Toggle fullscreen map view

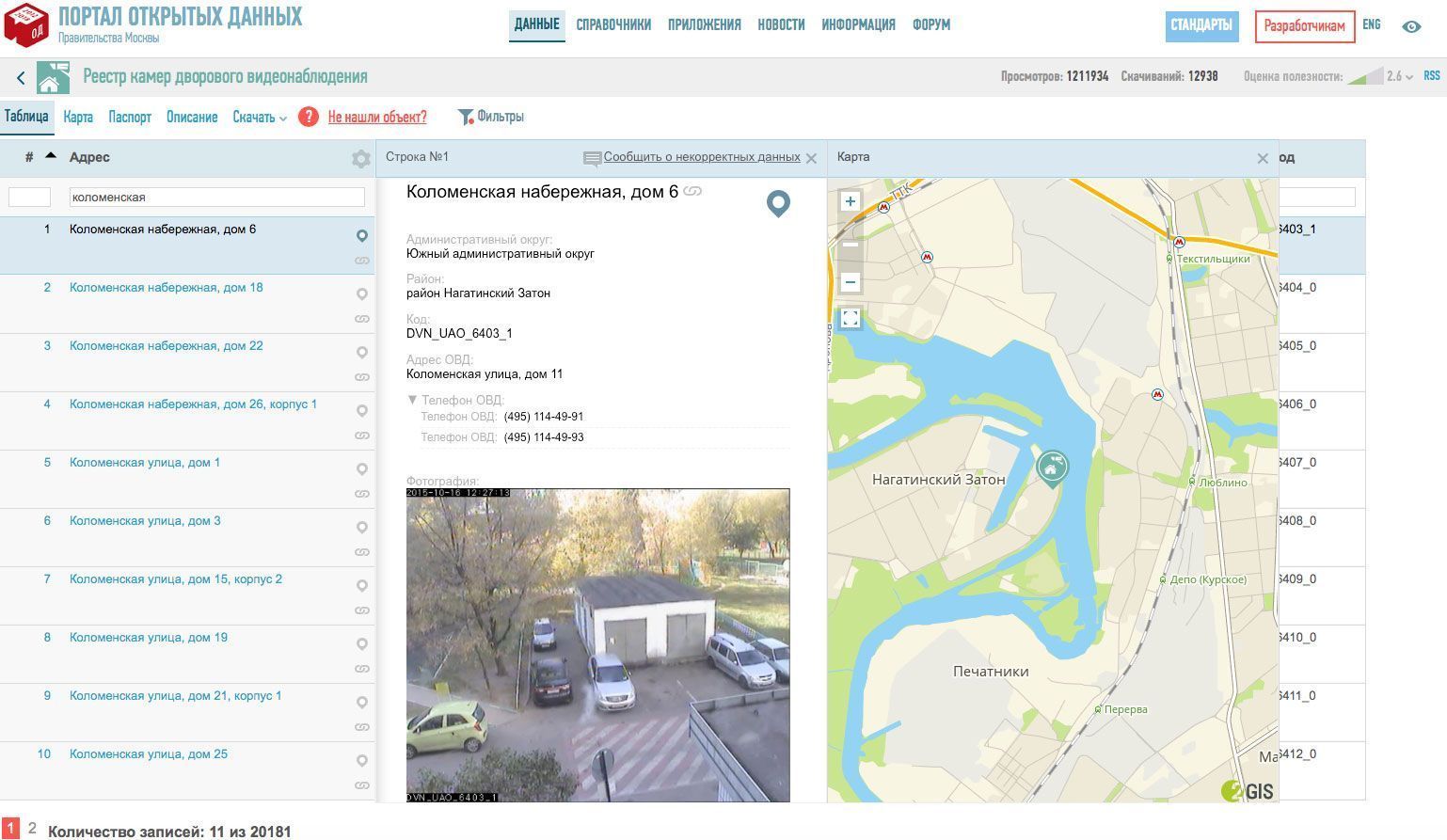[851, 318]
